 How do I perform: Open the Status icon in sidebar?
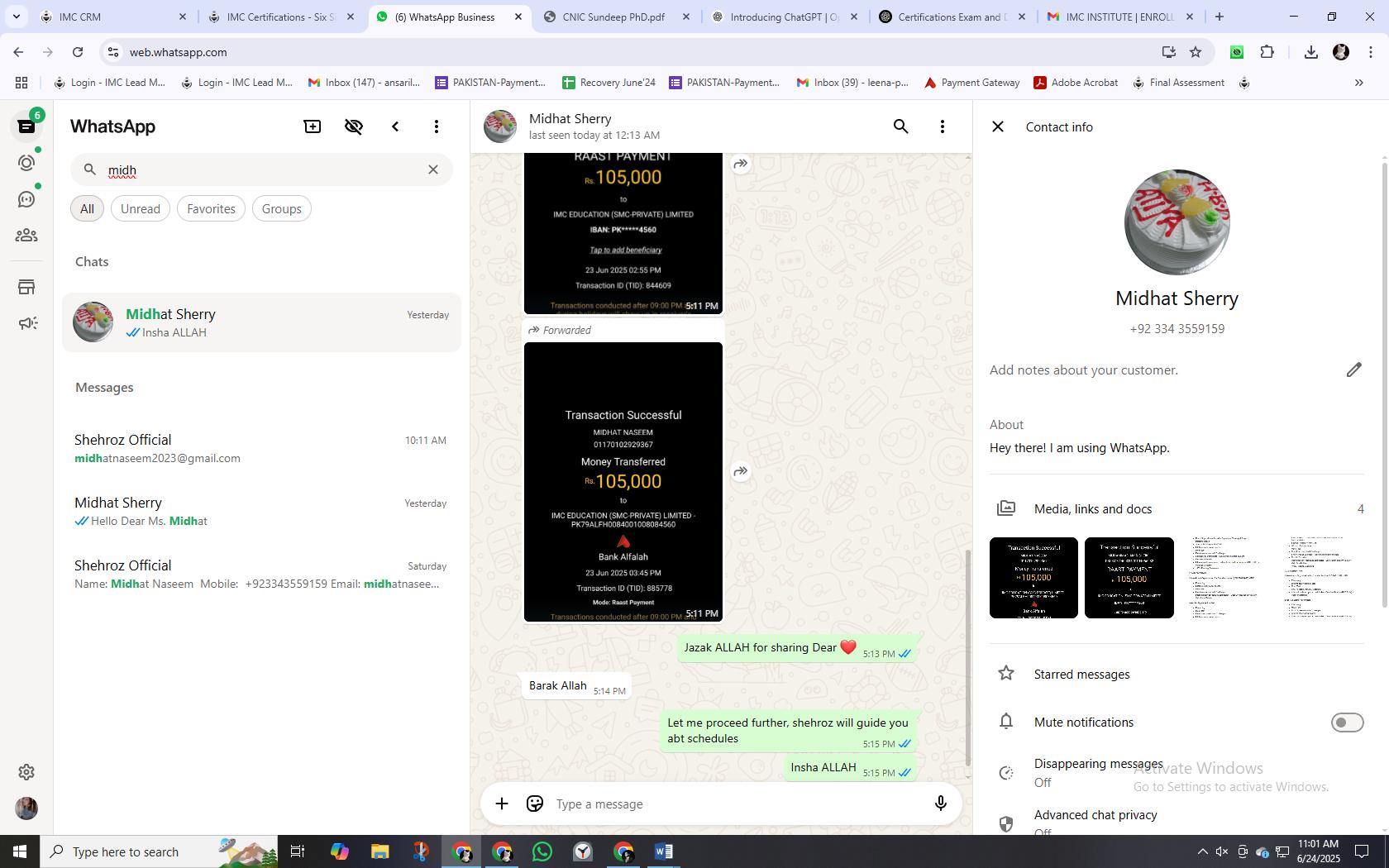[x=26, y=163]
